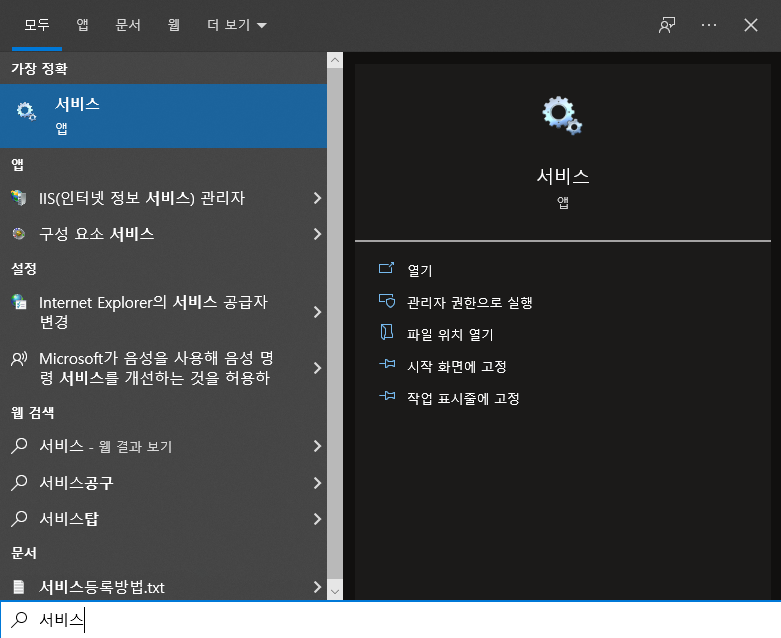Screen dimensions: 781x638
Task: Select IIS(인터넷 정보 서비스) 관리자 result
Action: pyautogui.click(x=163, y=198)
